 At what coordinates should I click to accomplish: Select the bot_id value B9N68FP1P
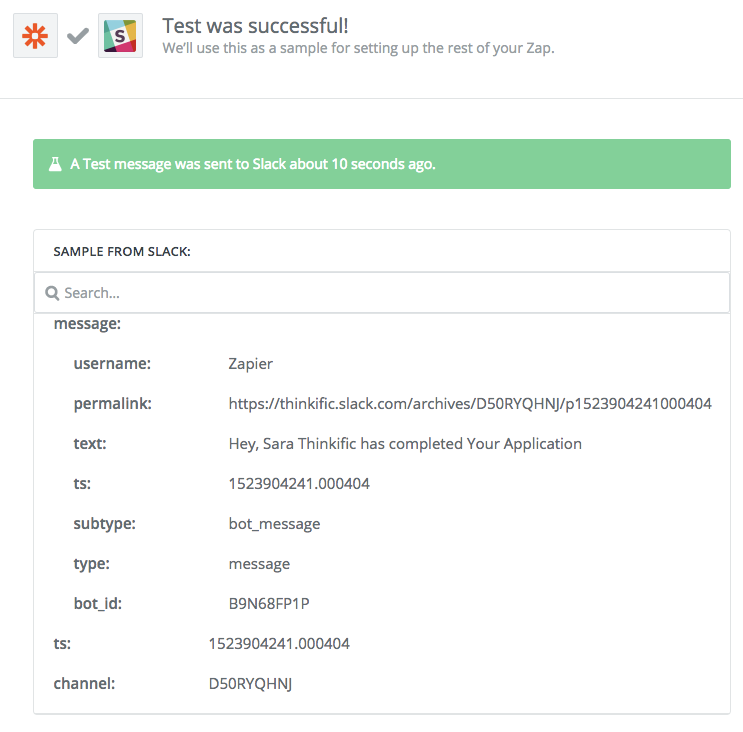point(269,604)
